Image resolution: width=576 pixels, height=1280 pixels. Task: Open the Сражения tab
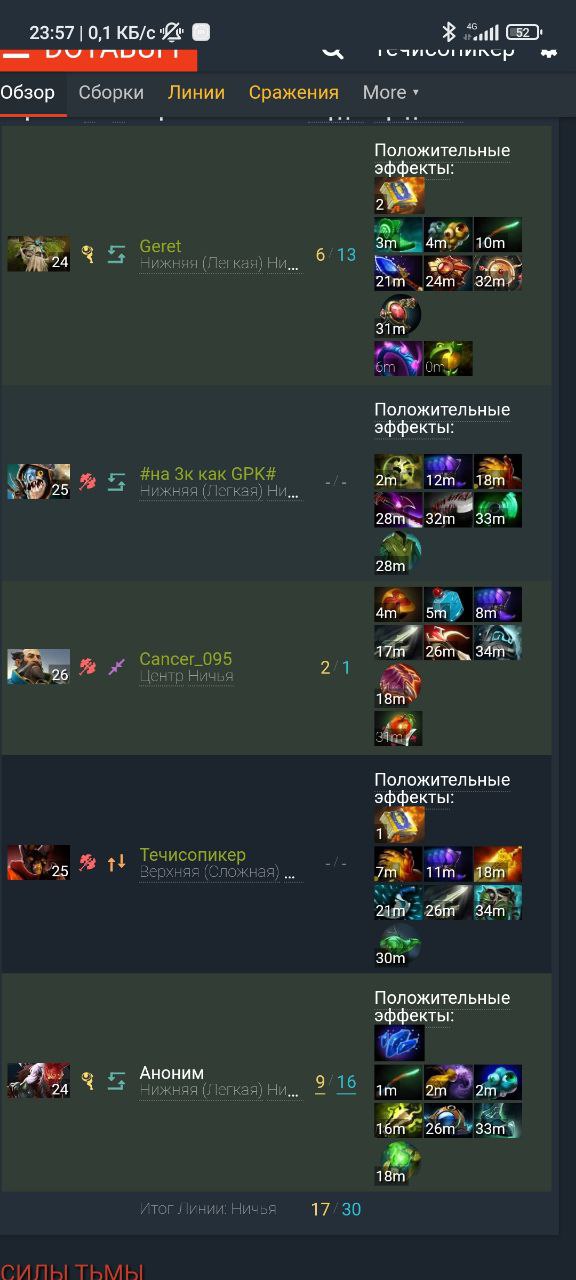(x=294, y=92)
